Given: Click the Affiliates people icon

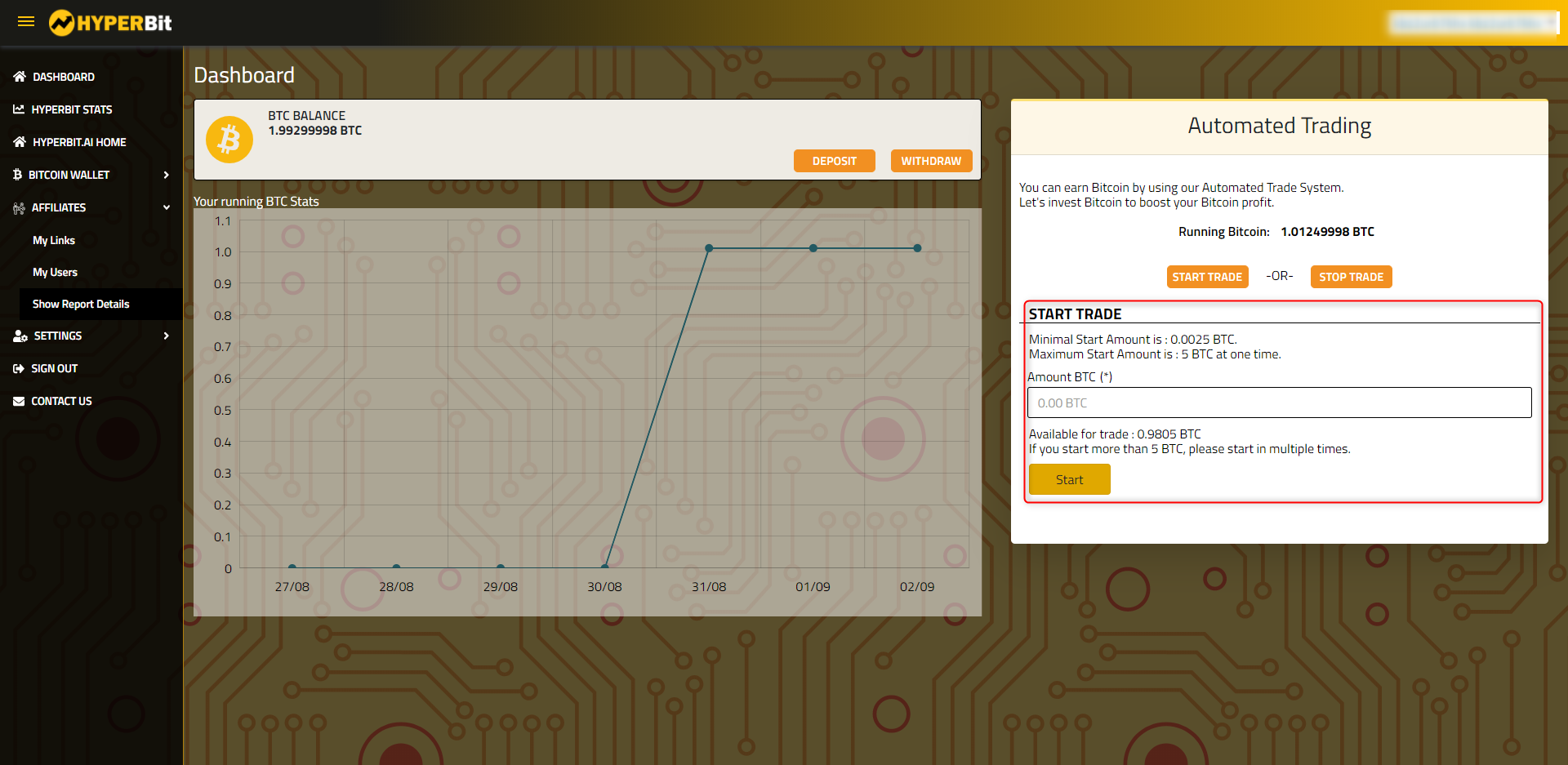Looking at the screenshot, I should (x=19, y=208).
